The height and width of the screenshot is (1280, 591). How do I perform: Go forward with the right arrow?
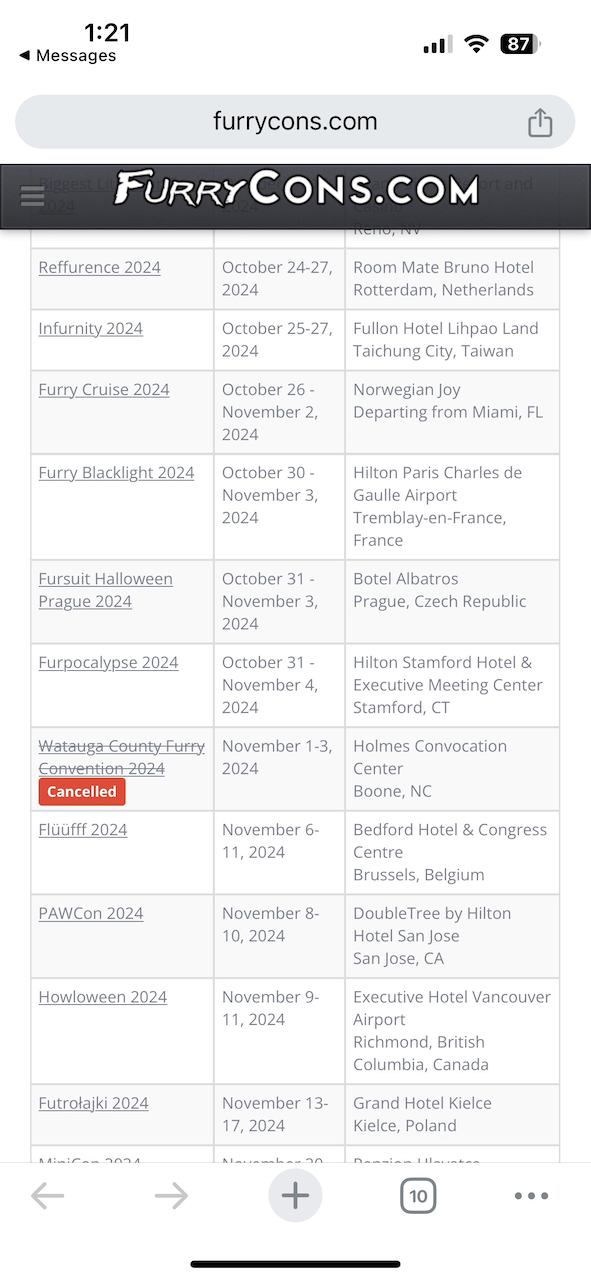click(x=171, y=1196)
